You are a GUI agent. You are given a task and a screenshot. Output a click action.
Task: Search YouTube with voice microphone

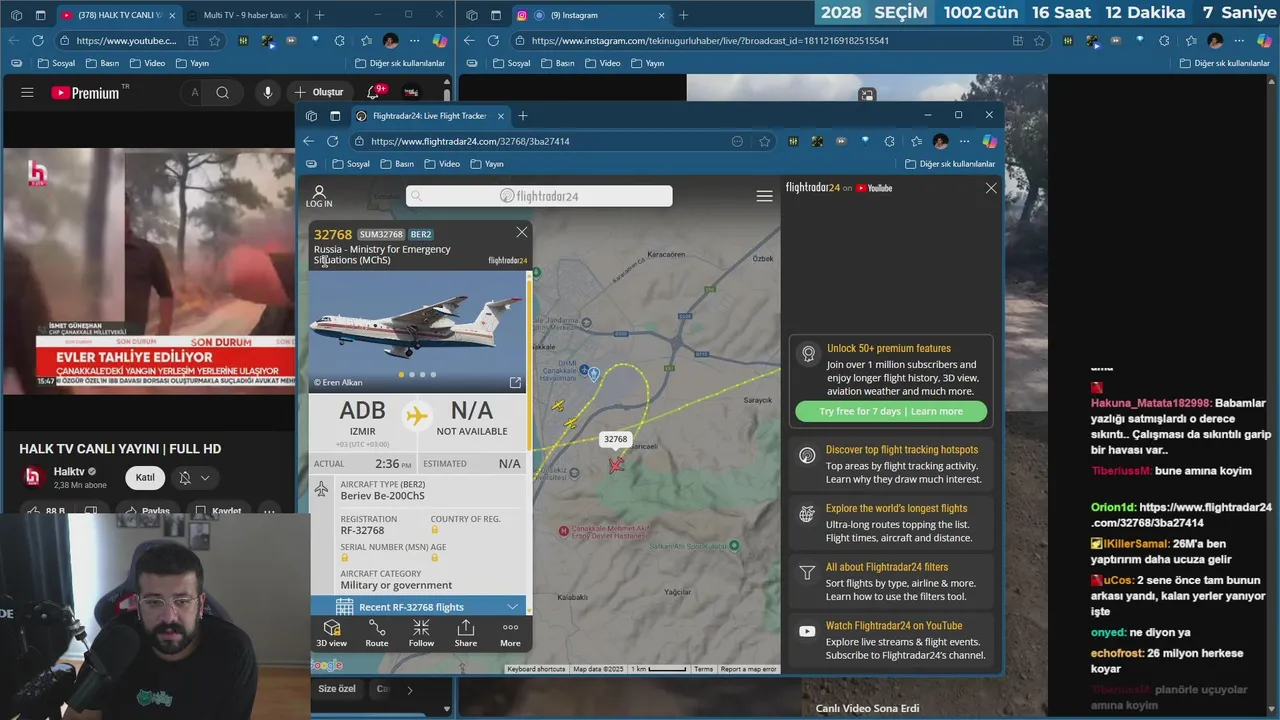click(267, 92)
